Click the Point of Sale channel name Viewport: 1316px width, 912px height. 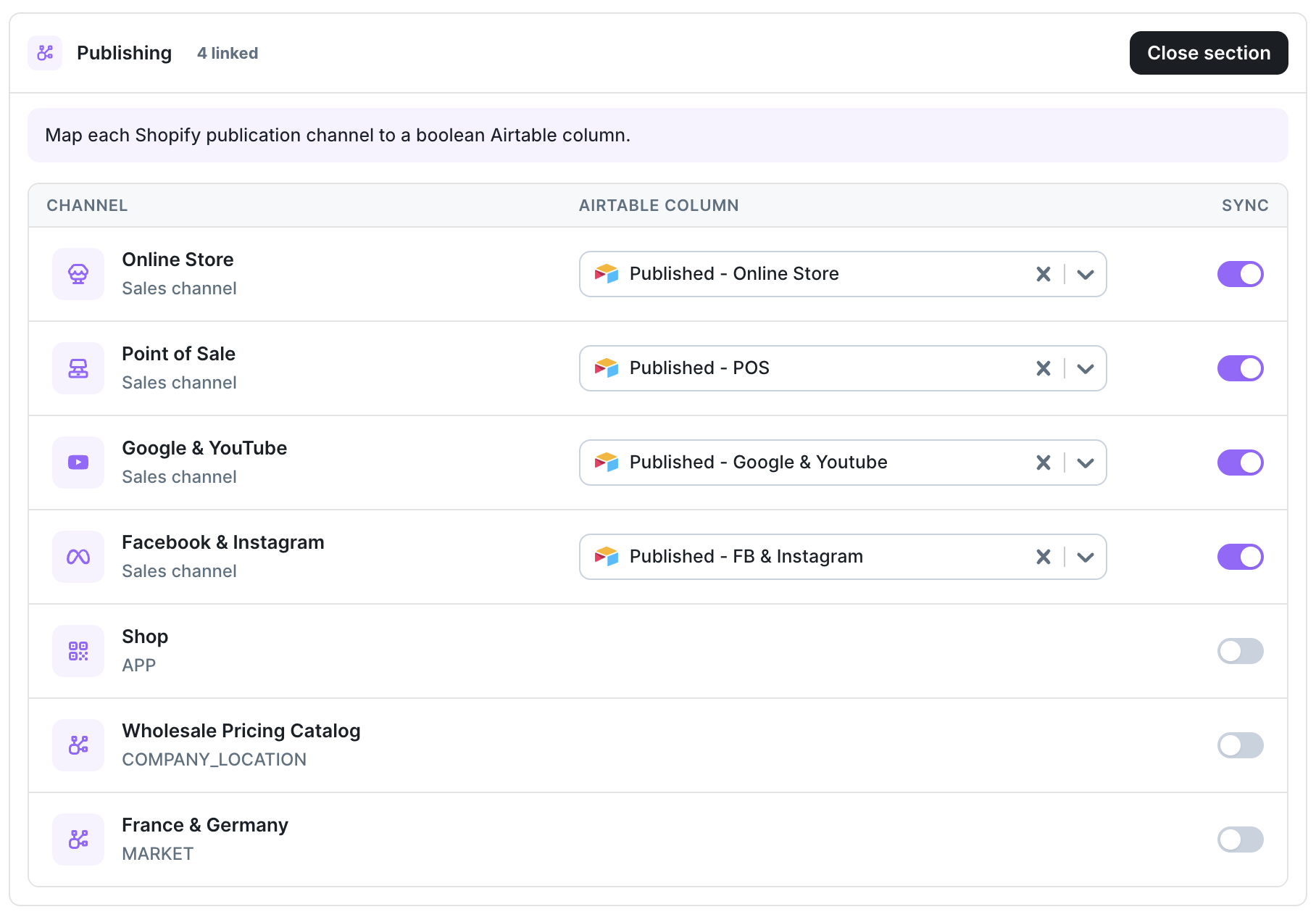pos(178,354)
